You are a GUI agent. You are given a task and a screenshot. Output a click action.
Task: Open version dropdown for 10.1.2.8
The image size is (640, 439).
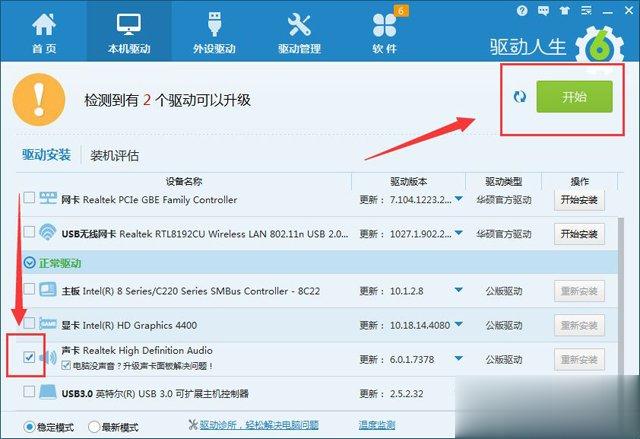(x=459, y=290)
